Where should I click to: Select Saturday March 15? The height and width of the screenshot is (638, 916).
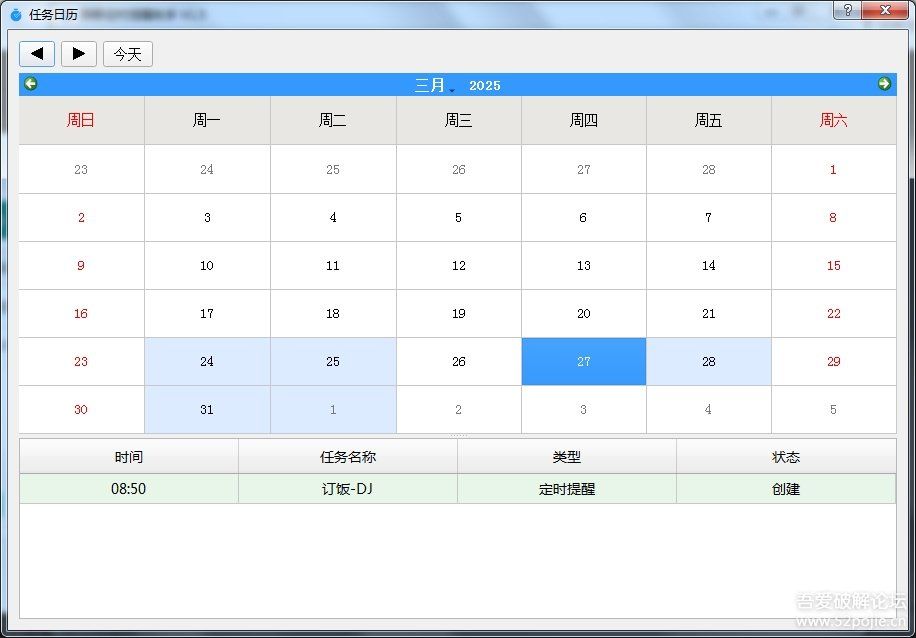[834, 265]
